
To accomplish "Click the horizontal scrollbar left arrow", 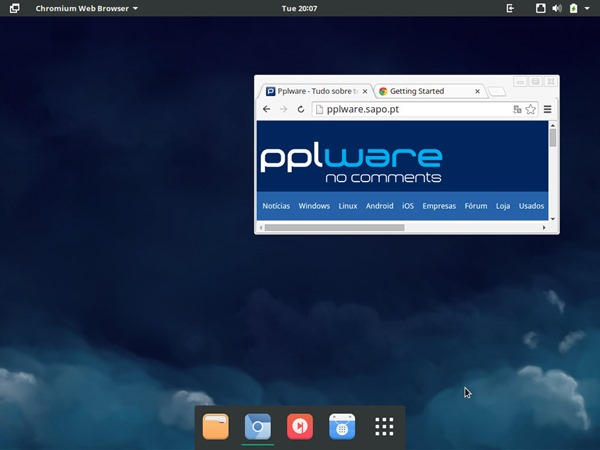I will click(261, 228).
